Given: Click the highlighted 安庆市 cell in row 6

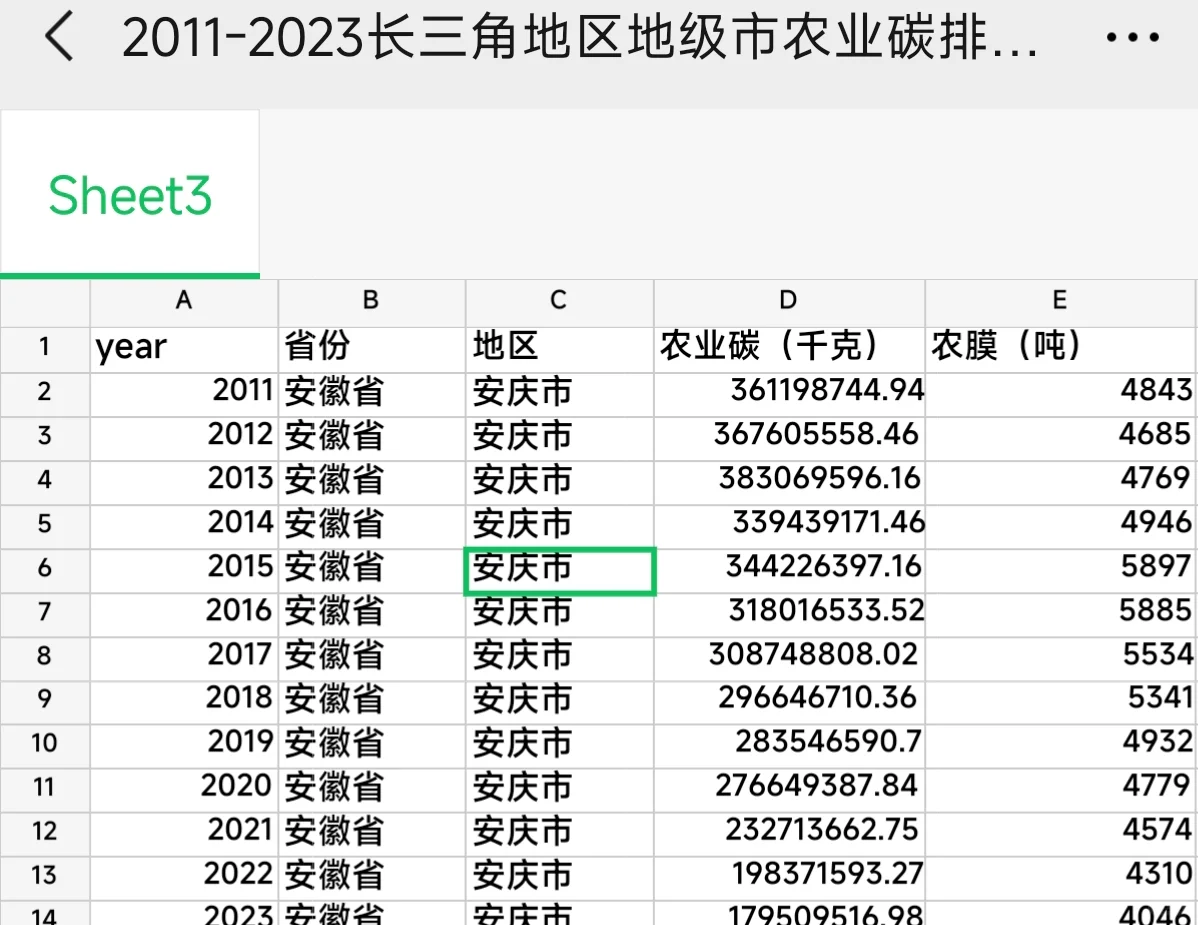Looking at the screenshot, I should [557, 570].
